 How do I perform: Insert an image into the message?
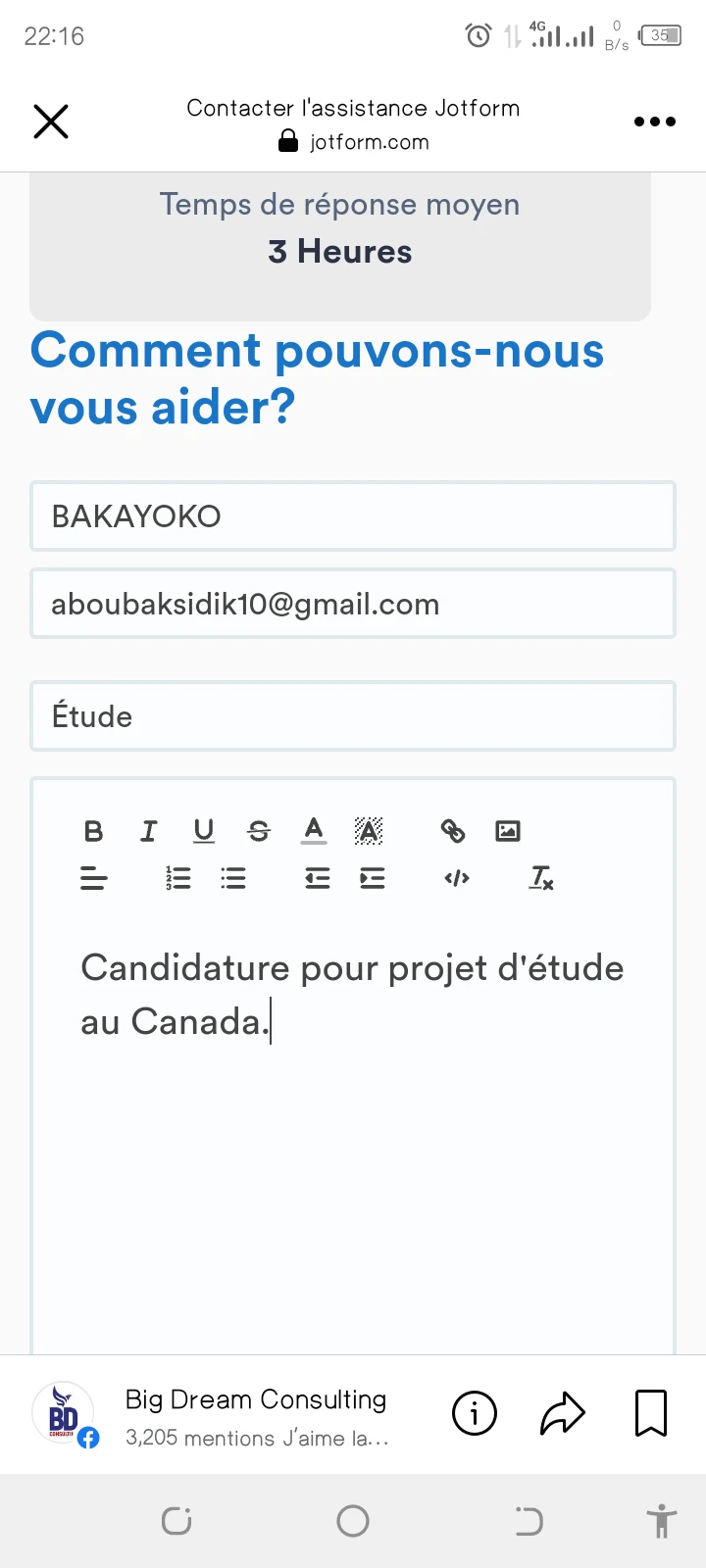tap(507, 830)
